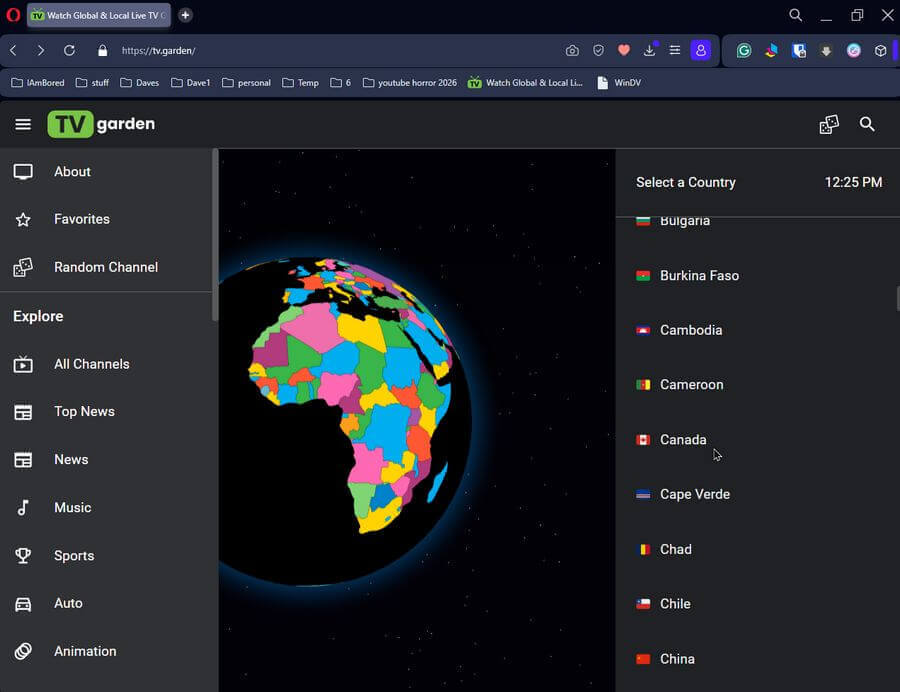Click the heart icon in the address bar
The width and height of the screenshot is (900, 692).
[x=624, y=50]
